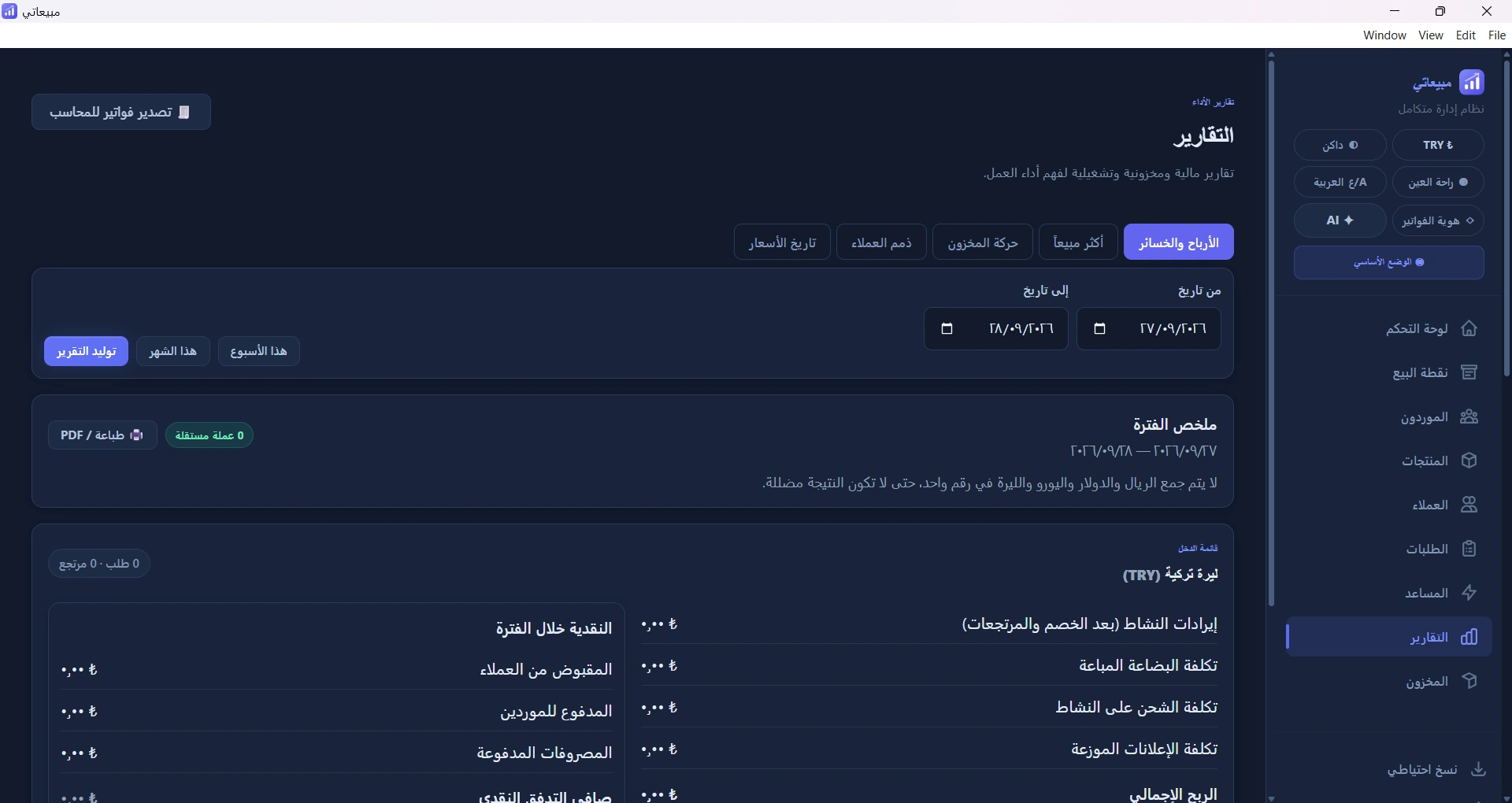Open the assistant lightning bolt icon

(x=1469, y=594)
